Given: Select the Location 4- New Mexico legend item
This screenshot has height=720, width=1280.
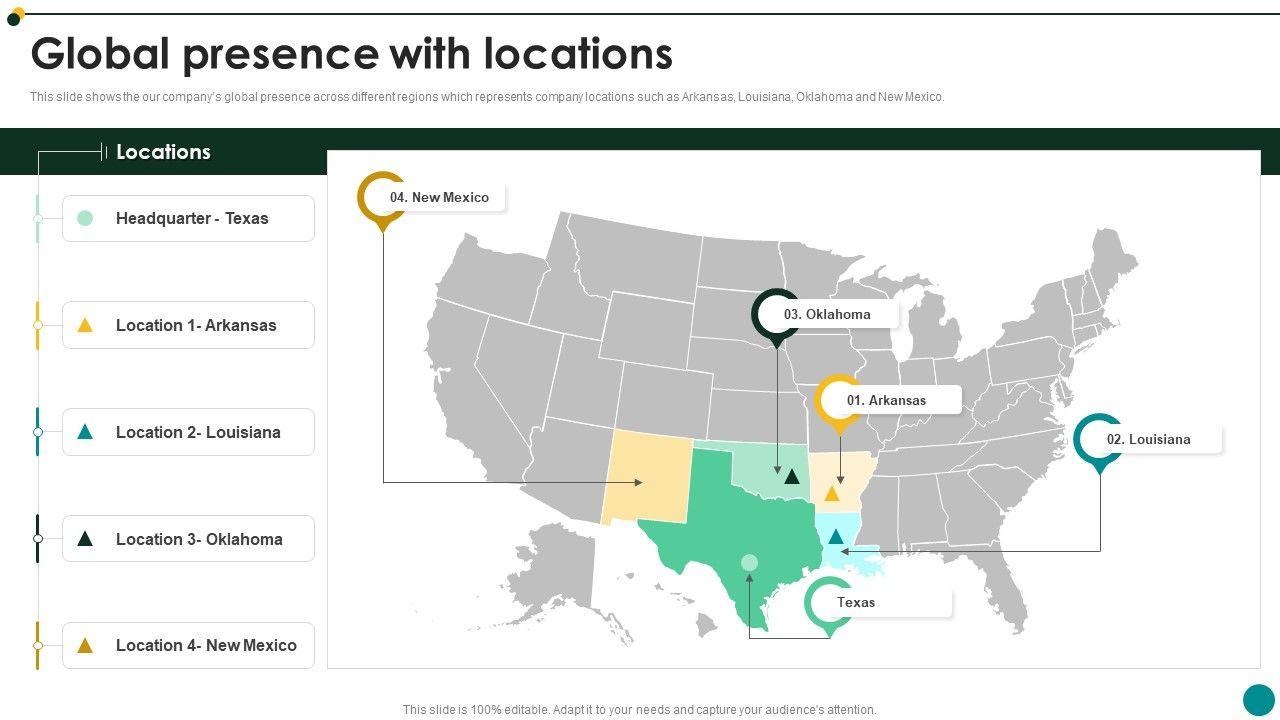Looking at the screenshot, I should [x=188, y=646].
